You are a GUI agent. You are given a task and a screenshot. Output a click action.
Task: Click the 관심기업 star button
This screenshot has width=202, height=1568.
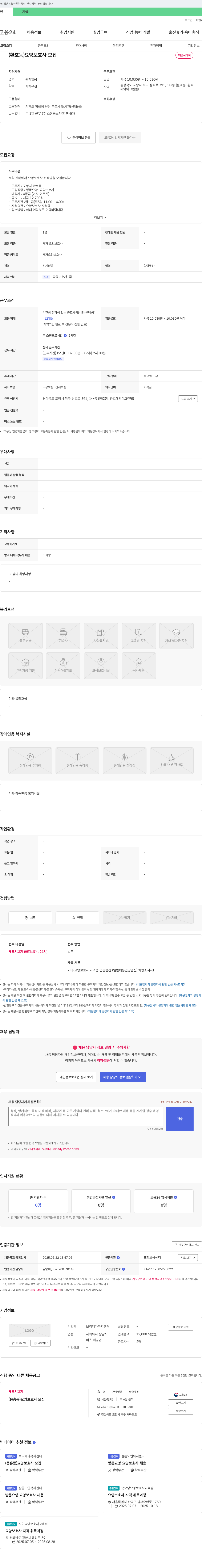(x=19, y=1343)
